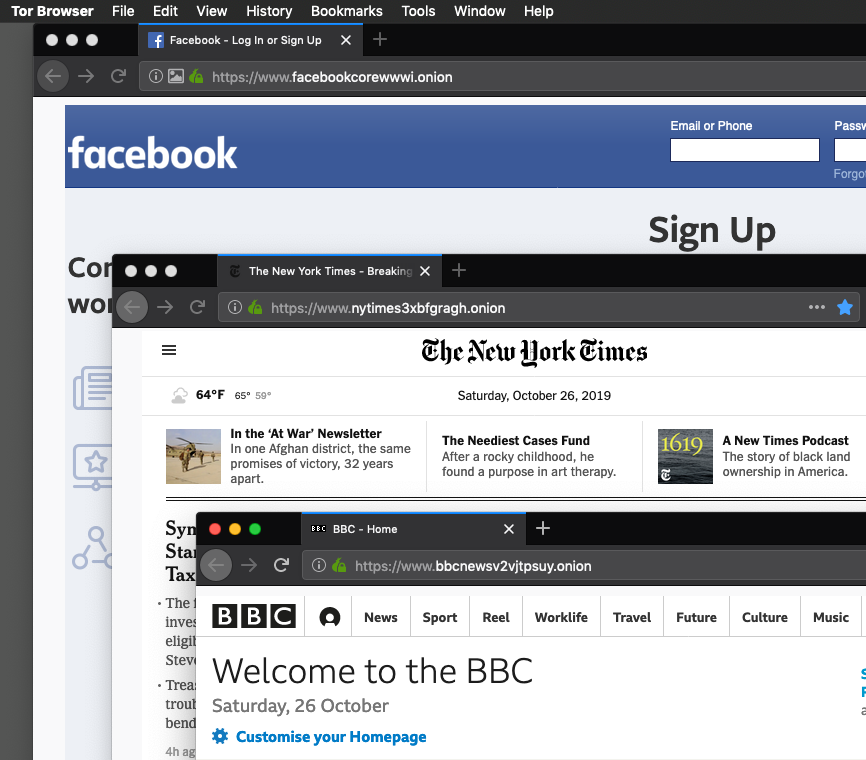Open a new tab in BBC window
Image resolution: width=866 pixels, height=760 pixels.
click(x=542, y=528)
